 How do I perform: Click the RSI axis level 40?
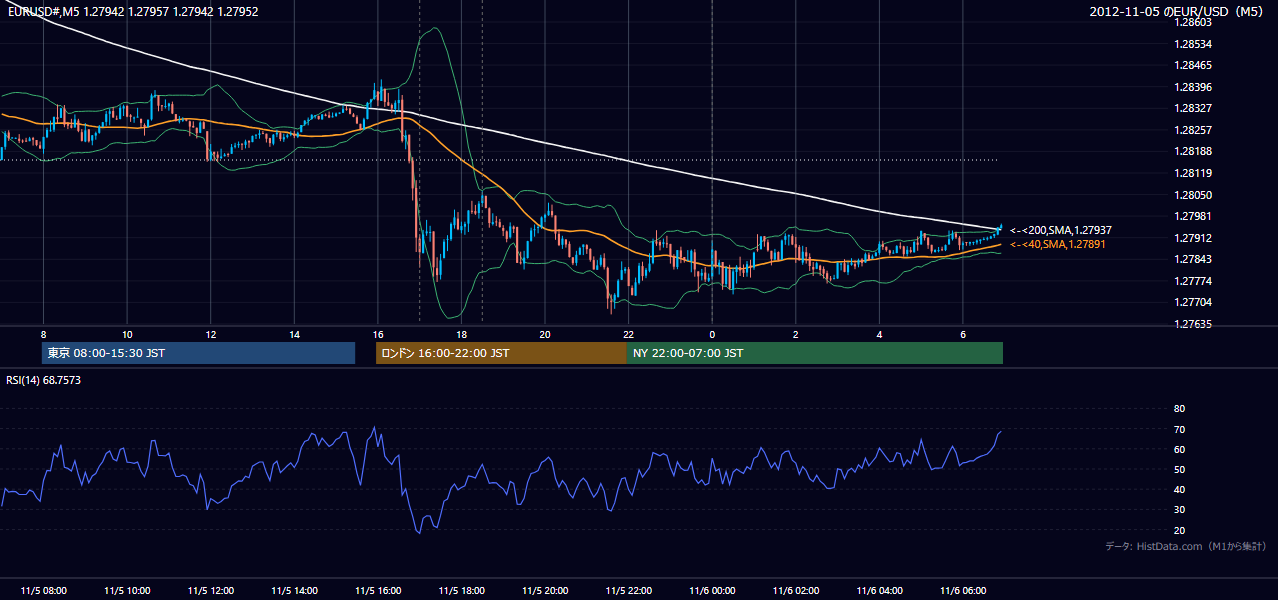coord(1179,489)
